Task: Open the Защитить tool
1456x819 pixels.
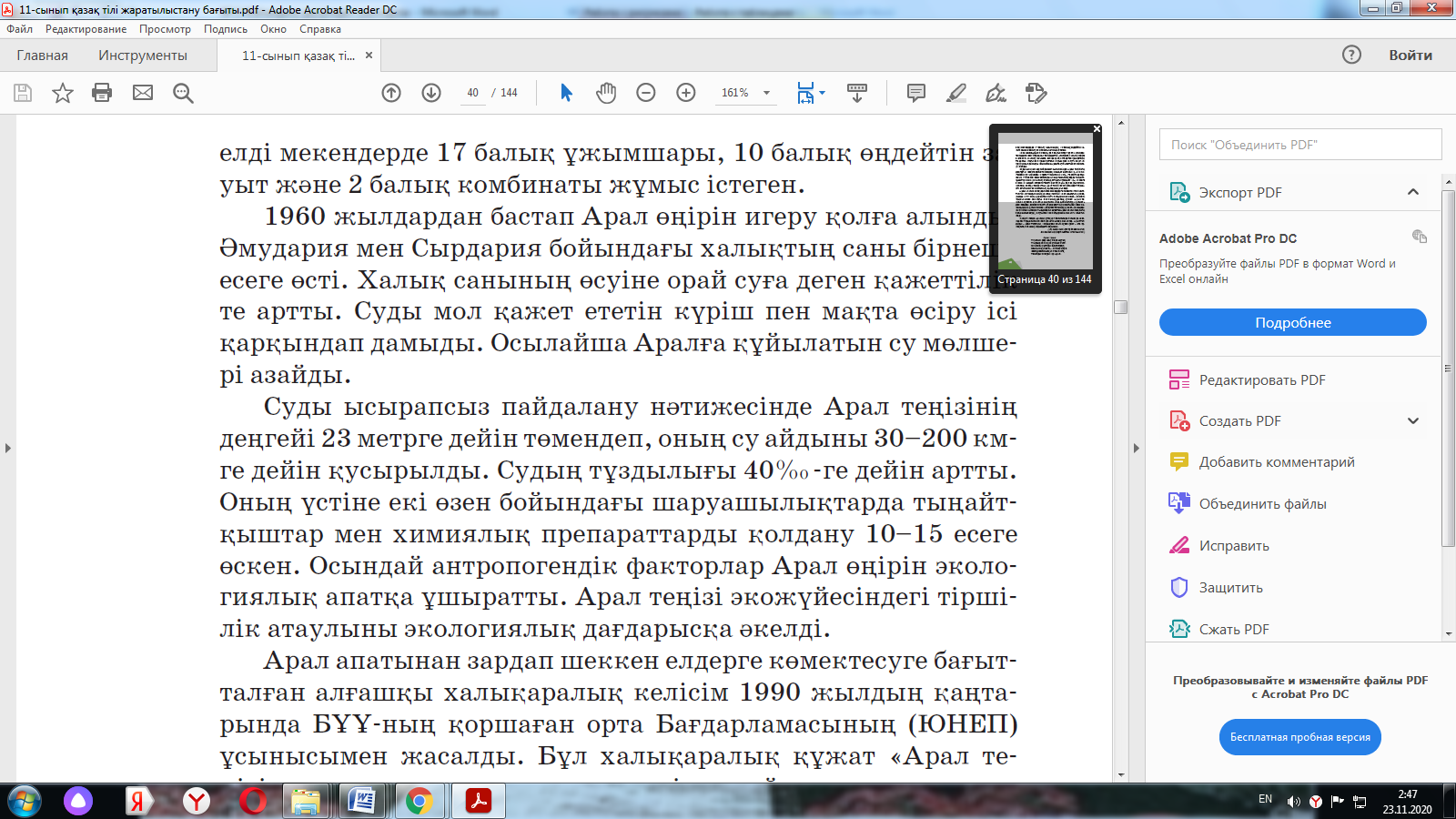Action: [1216, 587]
